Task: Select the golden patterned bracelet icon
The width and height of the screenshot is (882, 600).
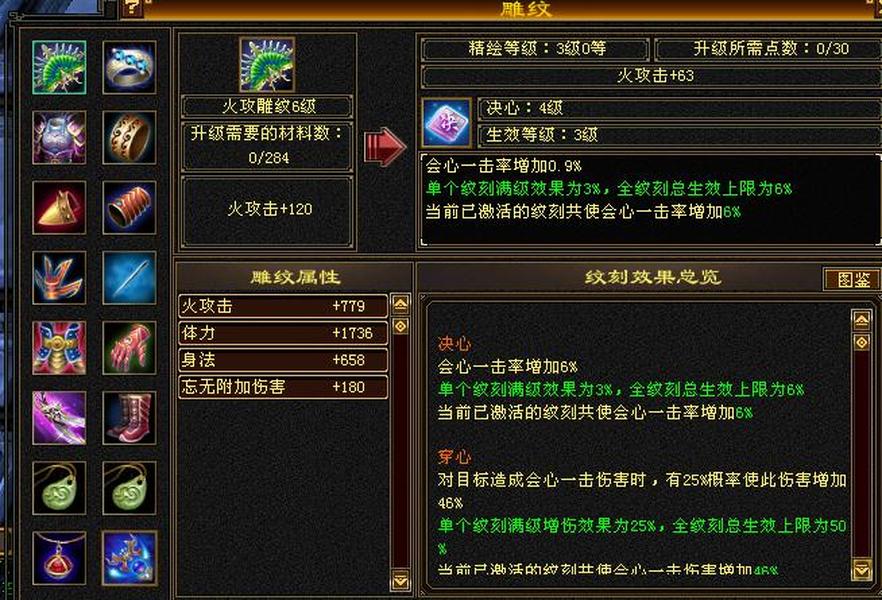Action: (129, 137)
